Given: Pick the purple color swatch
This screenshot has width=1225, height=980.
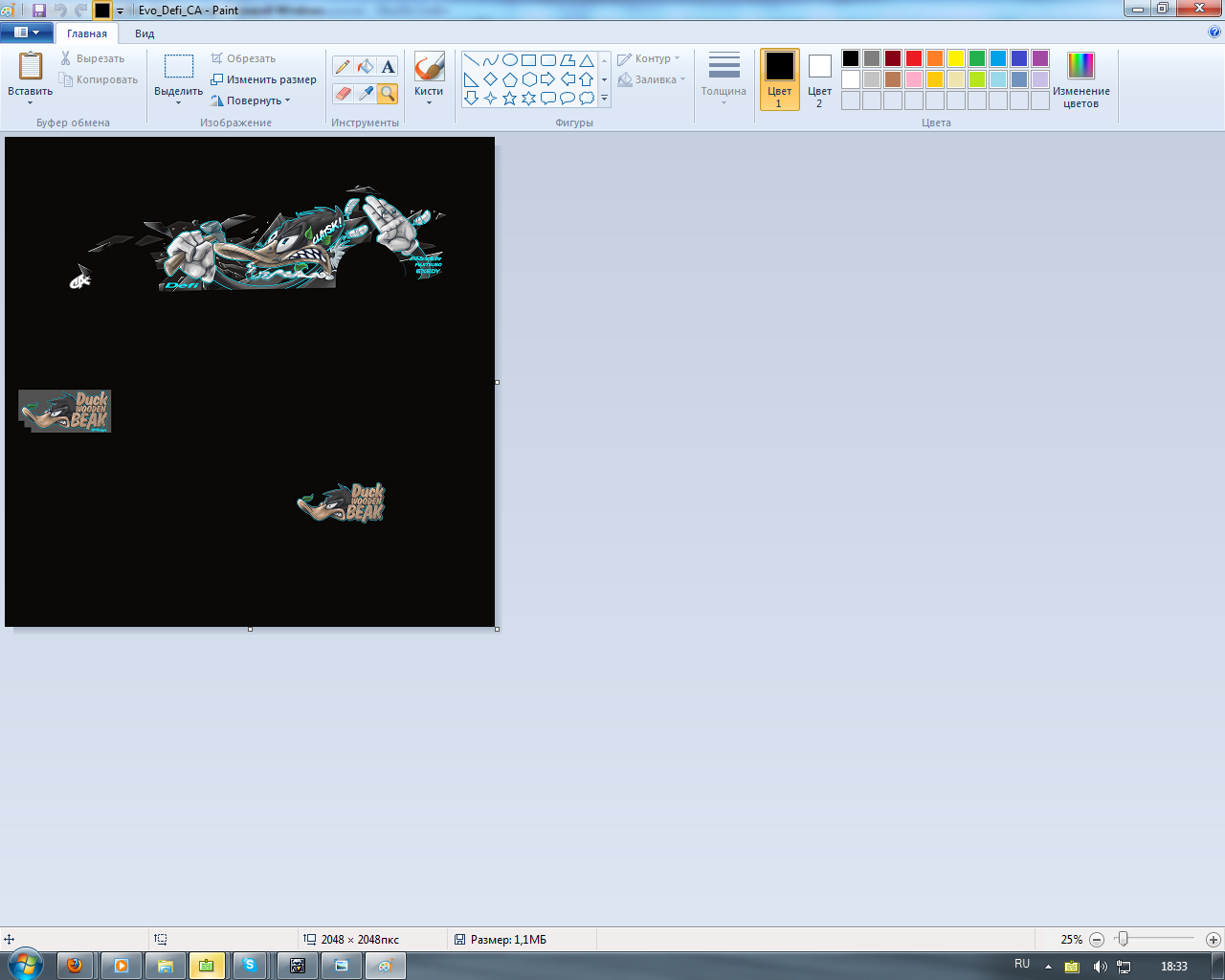Looking at the screenshot, I should click(1040, 58).
